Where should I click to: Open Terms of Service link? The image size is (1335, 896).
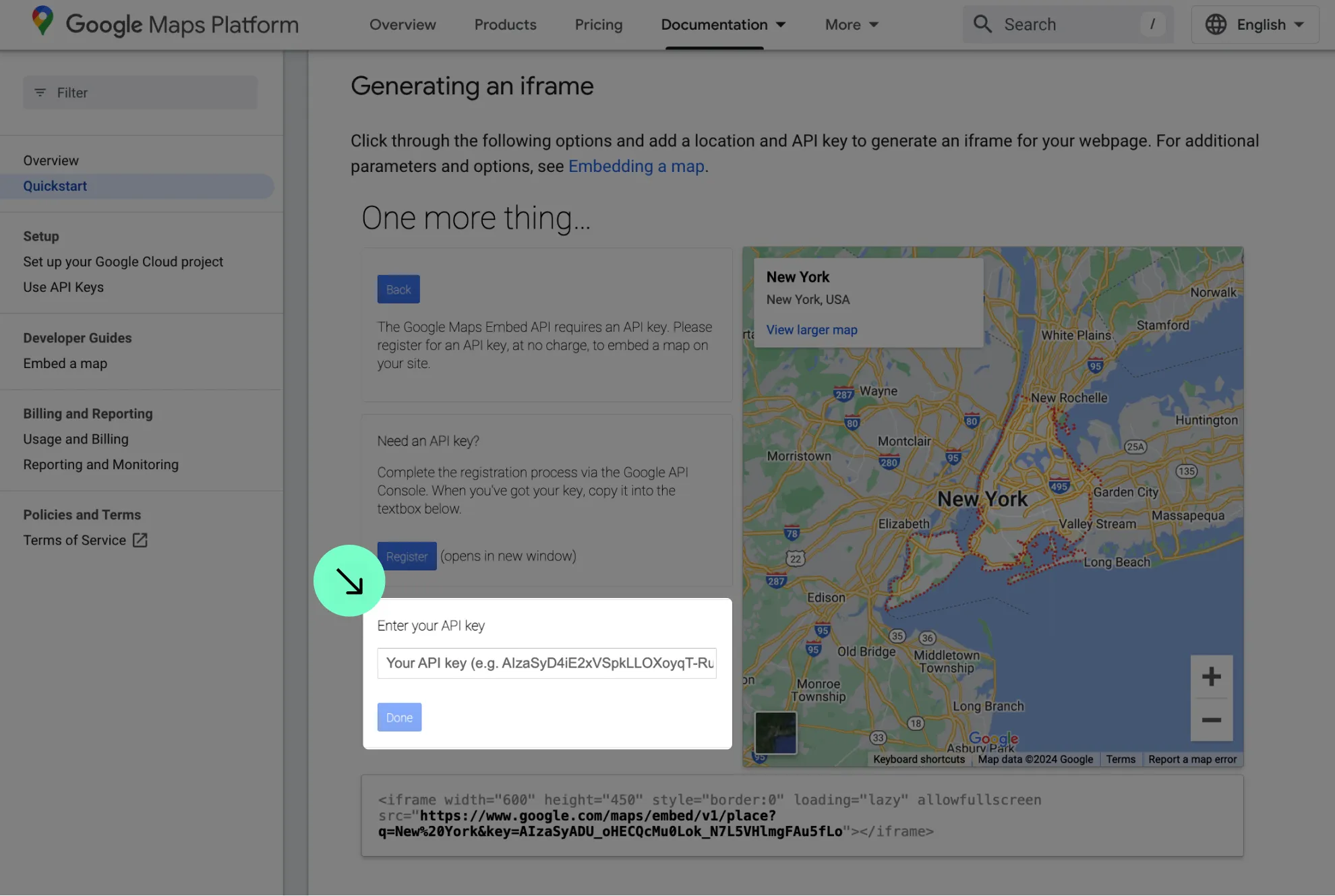point(74,540)
